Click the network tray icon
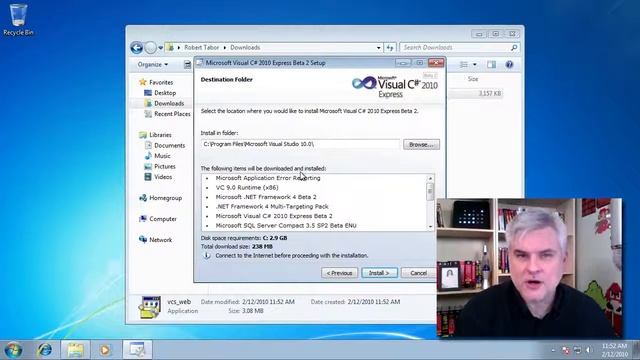Viewport: 640px width, 360px height. 577,350
